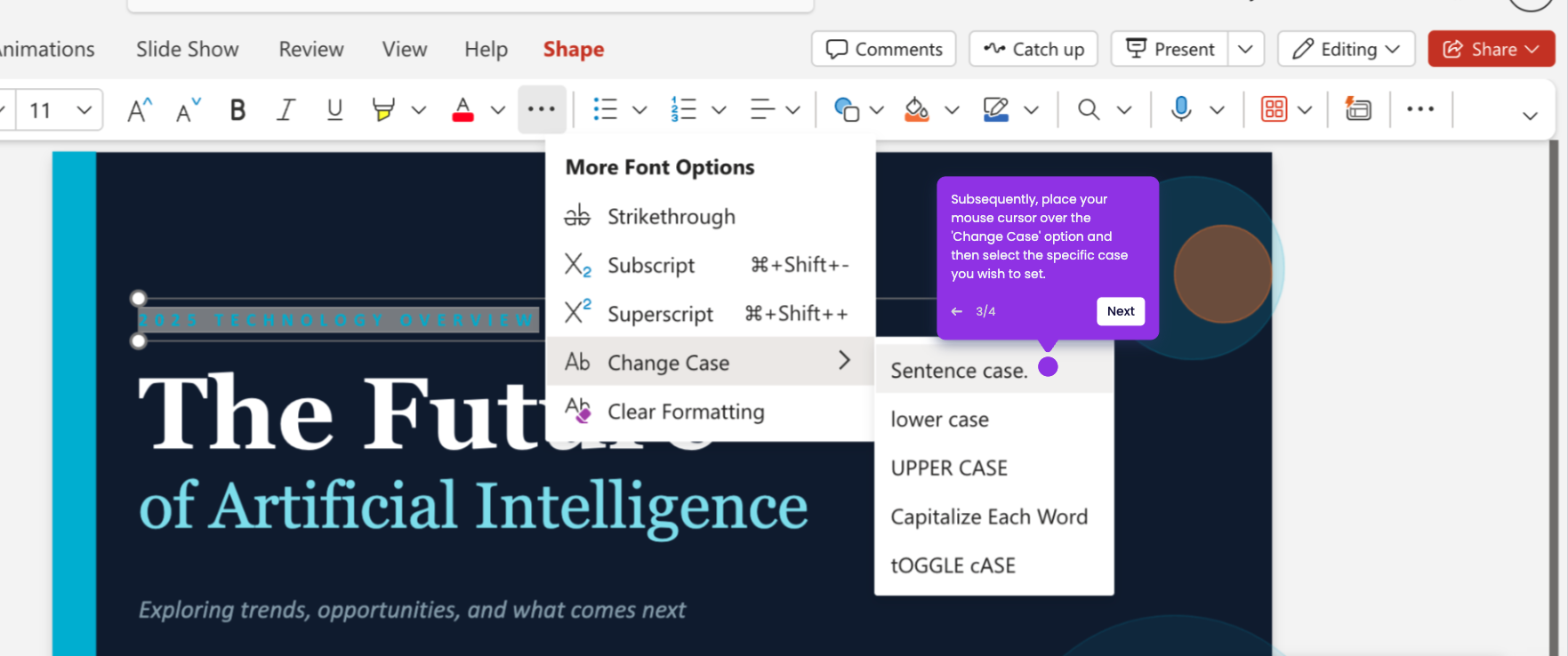Open the Comments pane

pyautogui.click(x=884, y=49)
